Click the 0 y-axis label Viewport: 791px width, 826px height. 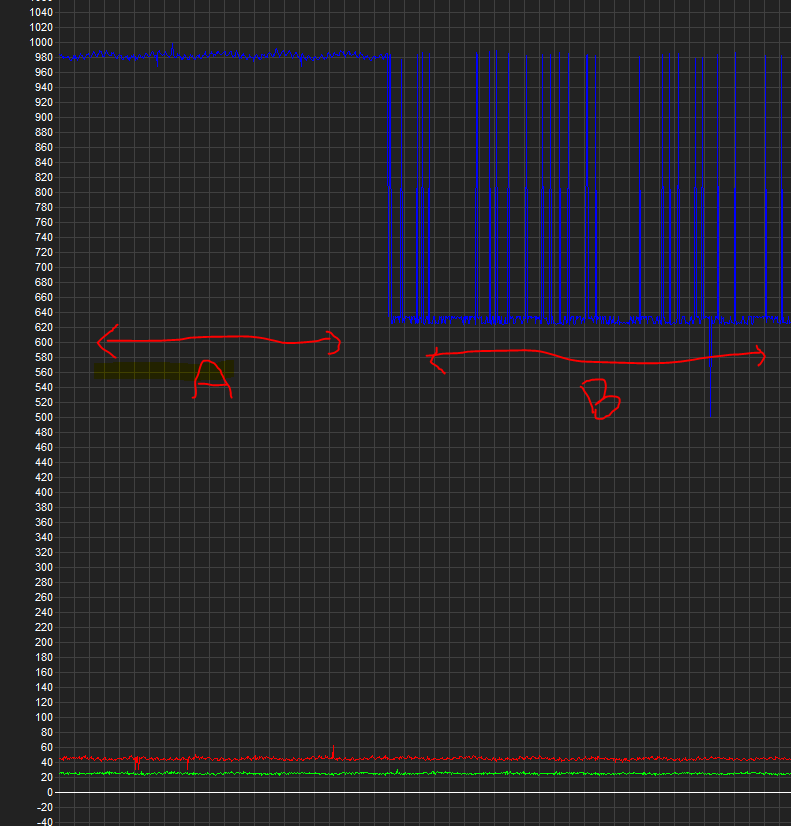50,792
